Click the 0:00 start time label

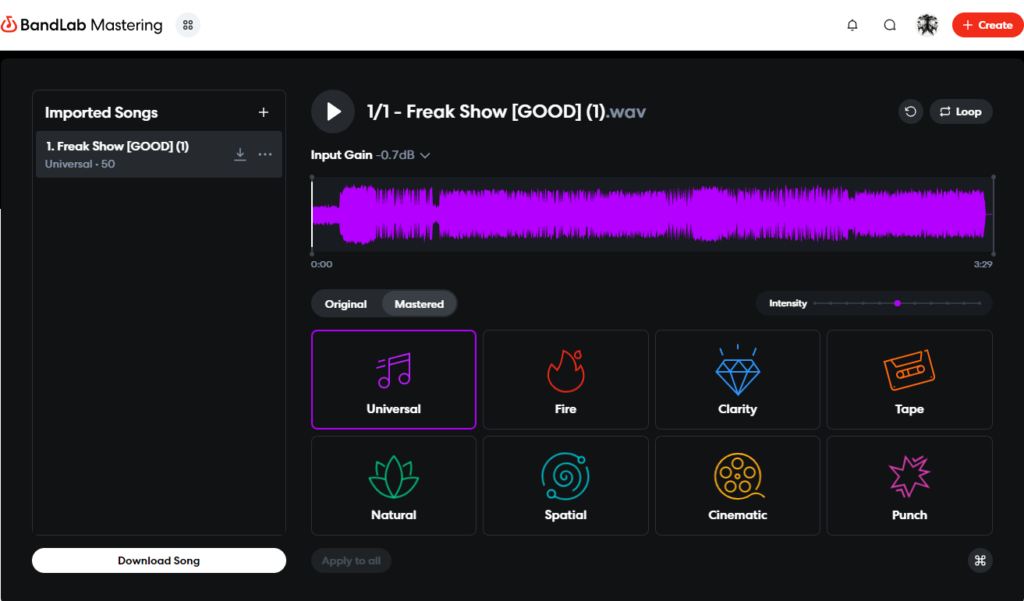(x=321, y=265)
